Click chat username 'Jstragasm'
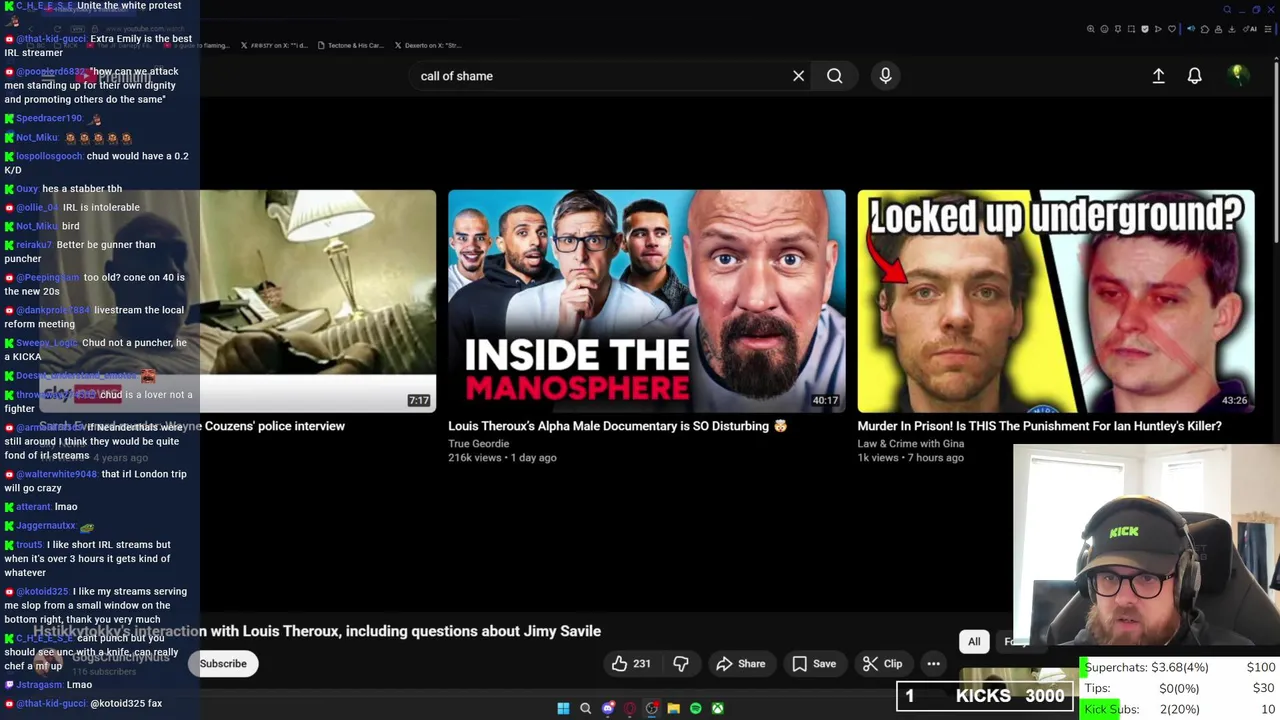This screenshot has width=1280, height=720. point(41,685)
